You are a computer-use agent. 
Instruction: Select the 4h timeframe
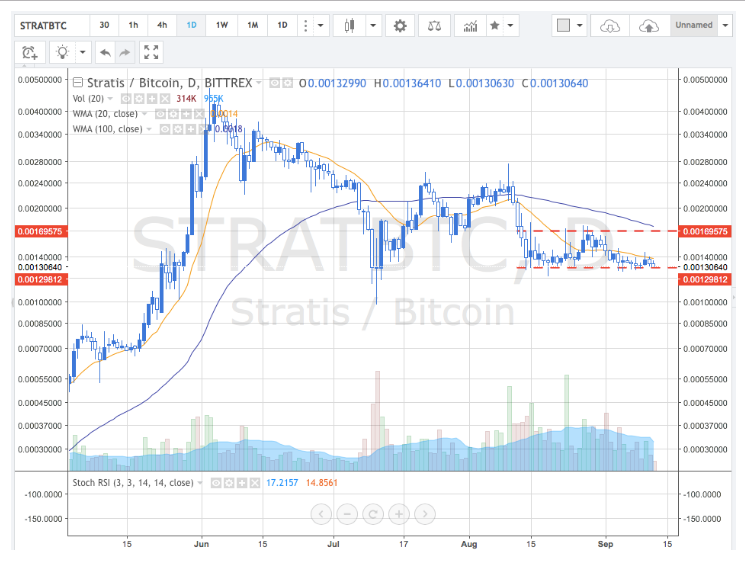162,25
